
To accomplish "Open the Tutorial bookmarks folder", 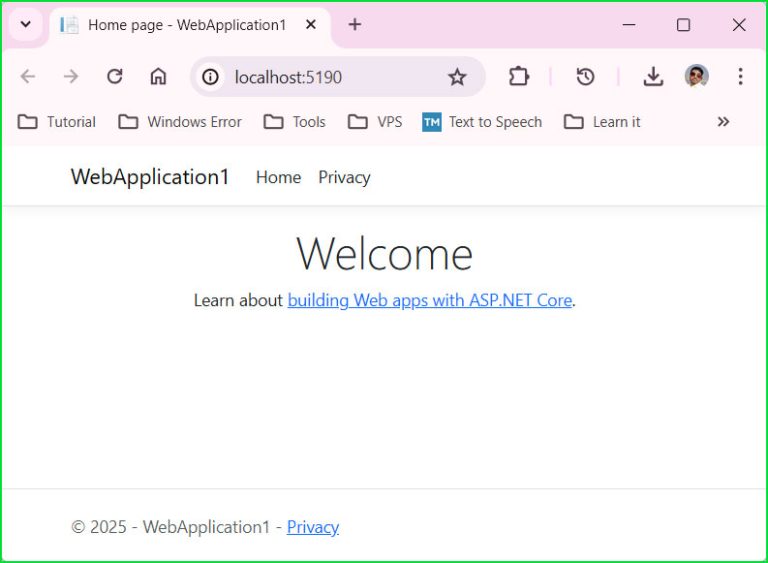I will tap(57, 122).
